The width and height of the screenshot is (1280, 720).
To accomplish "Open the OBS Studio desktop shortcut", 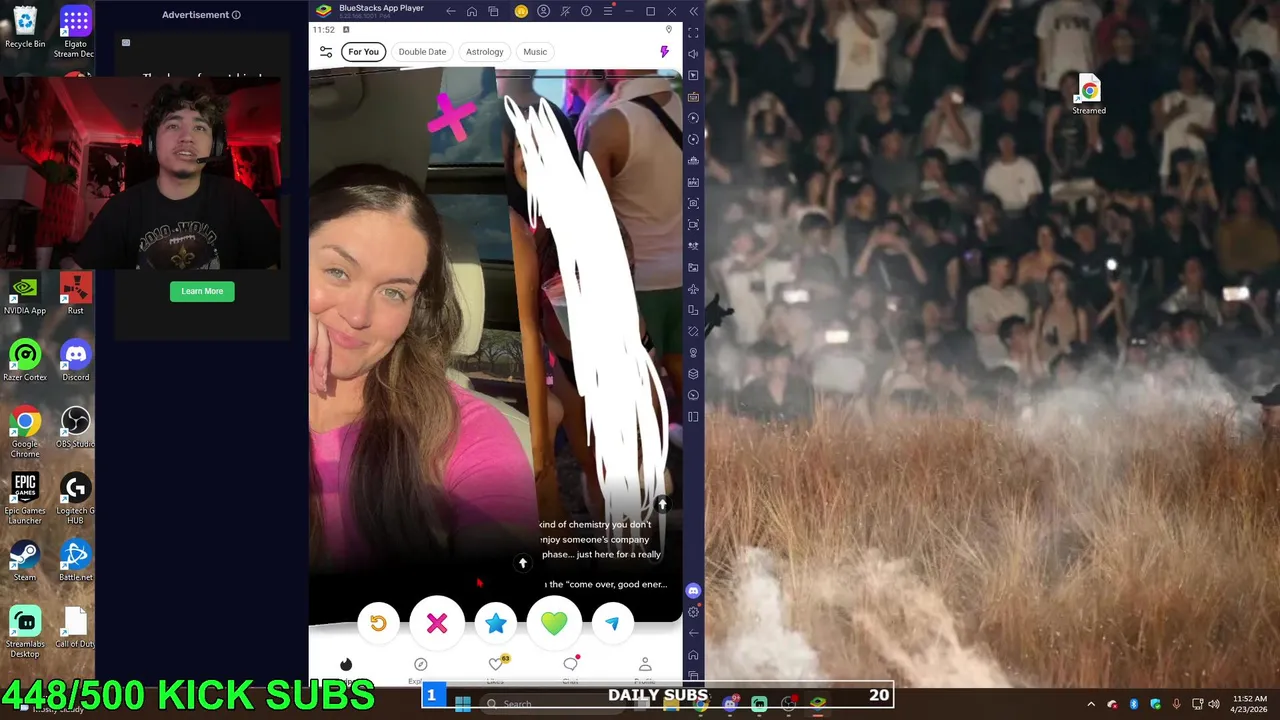I will [x=75, y=429].
